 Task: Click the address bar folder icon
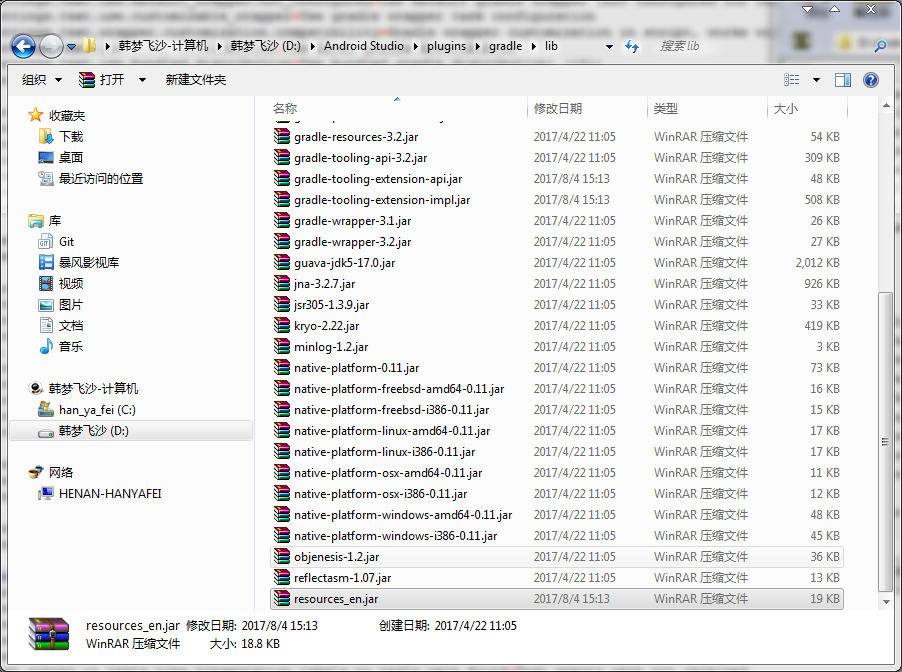coord(89,45)
